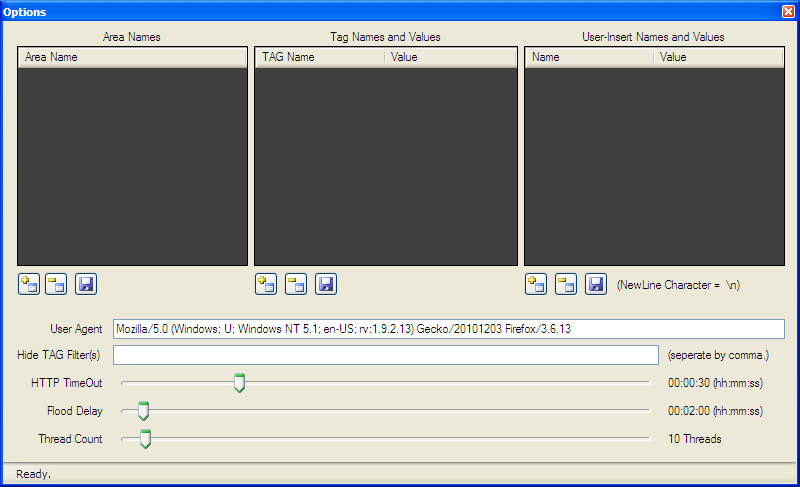This screenshot has width=800, height=487.
Task: Click the save icon under Tag Names and Values
Action: coord(326,284)
